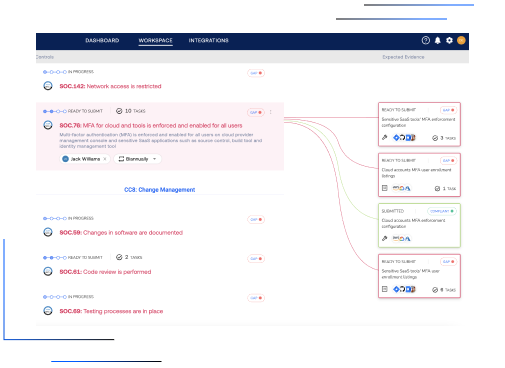This screenshot has height=368, width=505.
Task: Open the Biannually frequency dropdown
Action: pos(137,159)
